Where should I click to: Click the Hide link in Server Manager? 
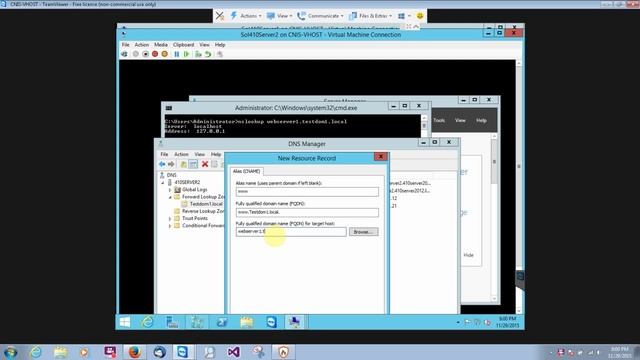[x=468, y=255]
